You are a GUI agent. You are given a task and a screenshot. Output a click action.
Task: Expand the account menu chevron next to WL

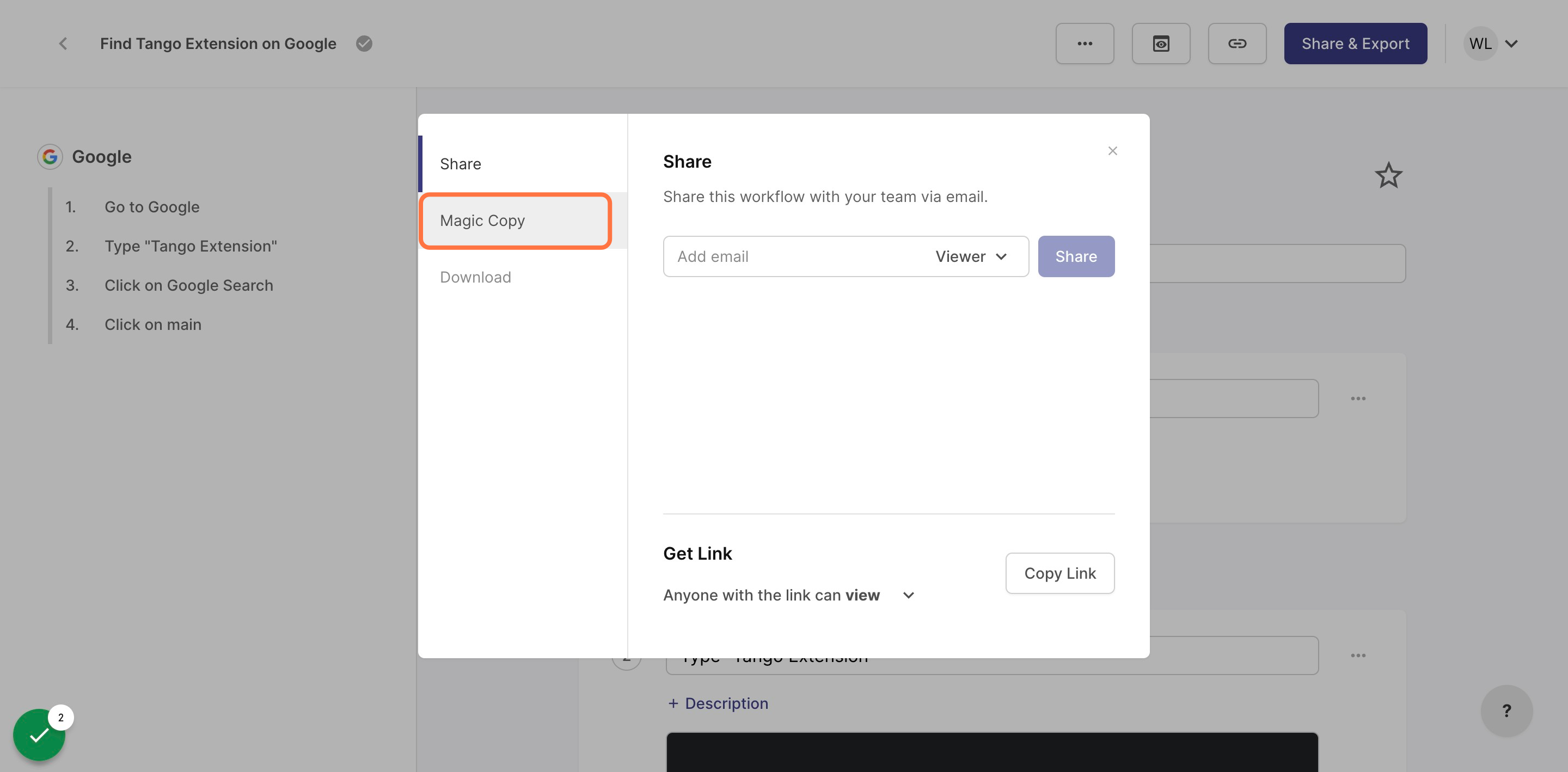click(1511, 44)
